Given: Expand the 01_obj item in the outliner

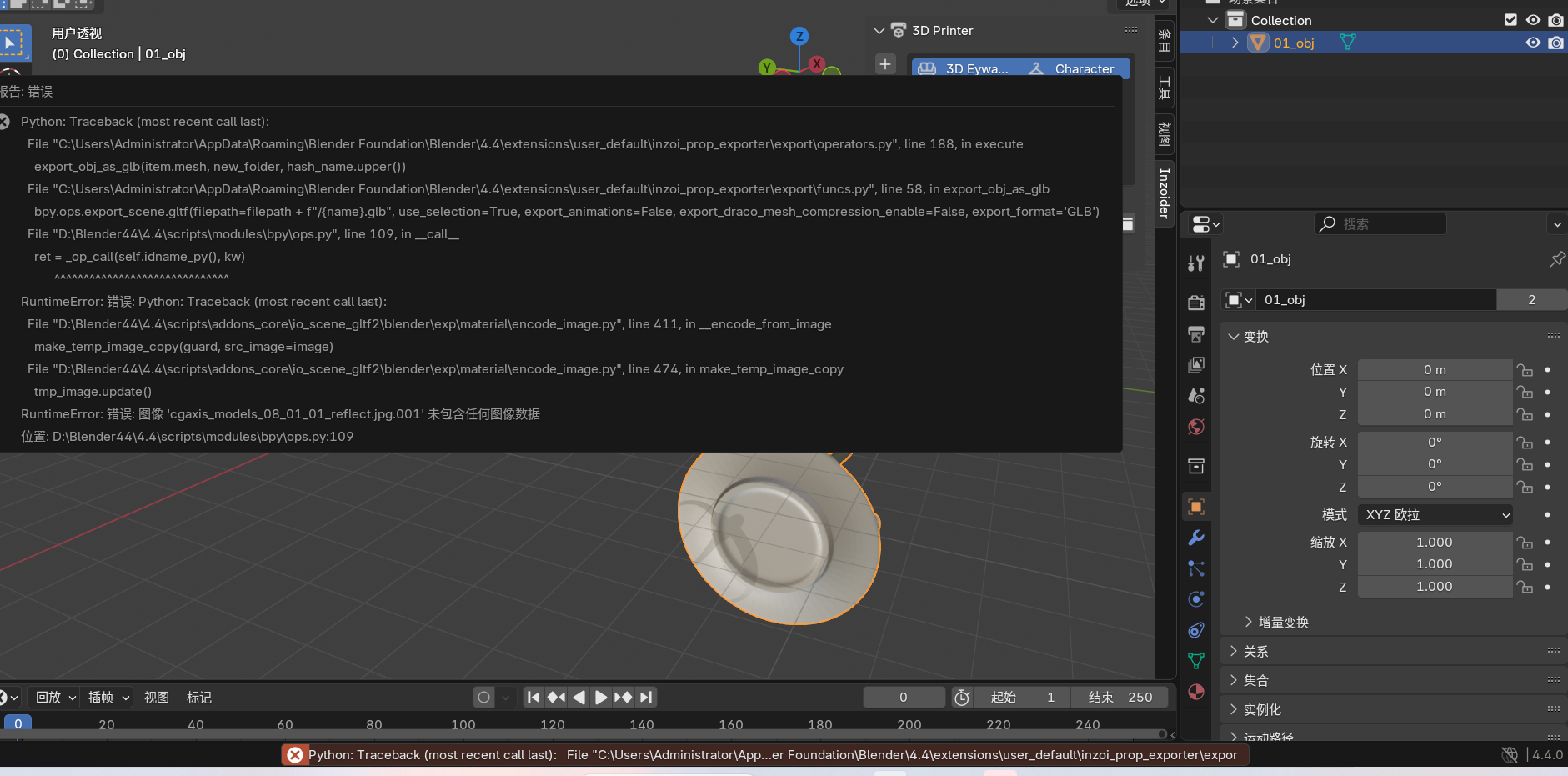Looking at the screenshot, I should pos(1235,43).
